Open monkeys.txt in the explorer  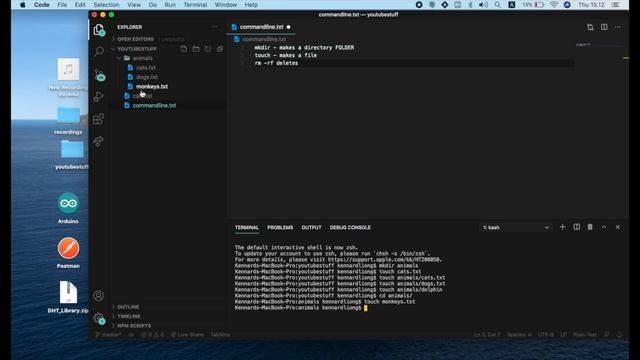click(x=152, y=87)
